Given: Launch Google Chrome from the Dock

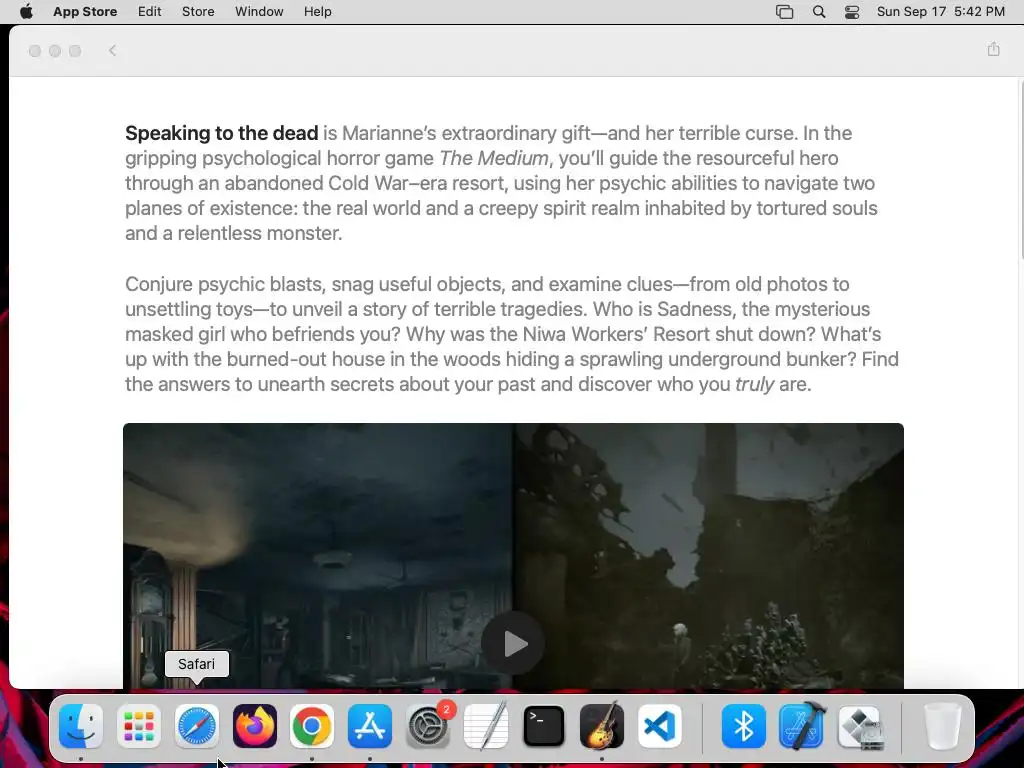Looking at the screenshot, I should pos(312,726).
